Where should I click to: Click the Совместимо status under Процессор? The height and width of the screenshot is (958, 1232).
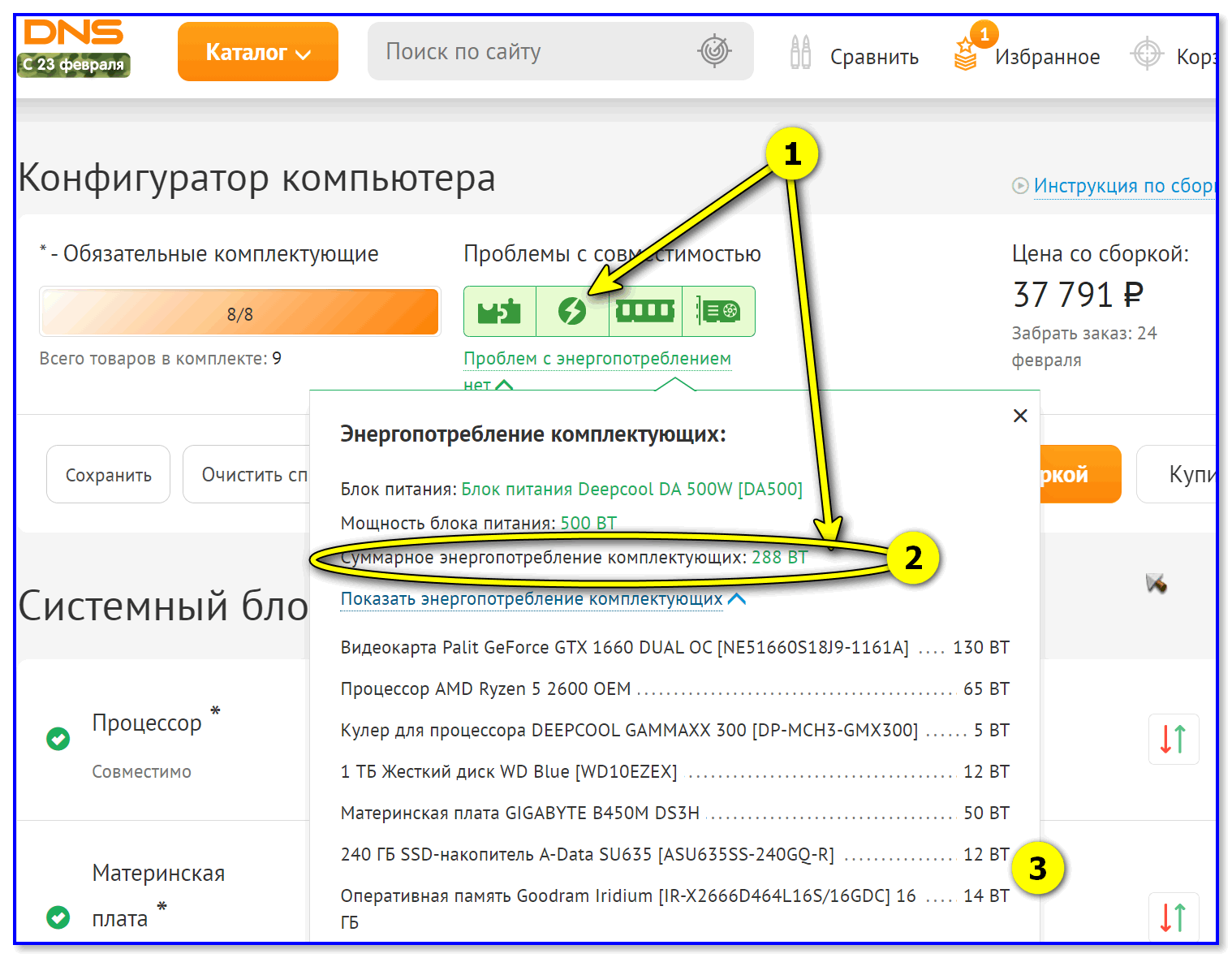pos(141,771)
